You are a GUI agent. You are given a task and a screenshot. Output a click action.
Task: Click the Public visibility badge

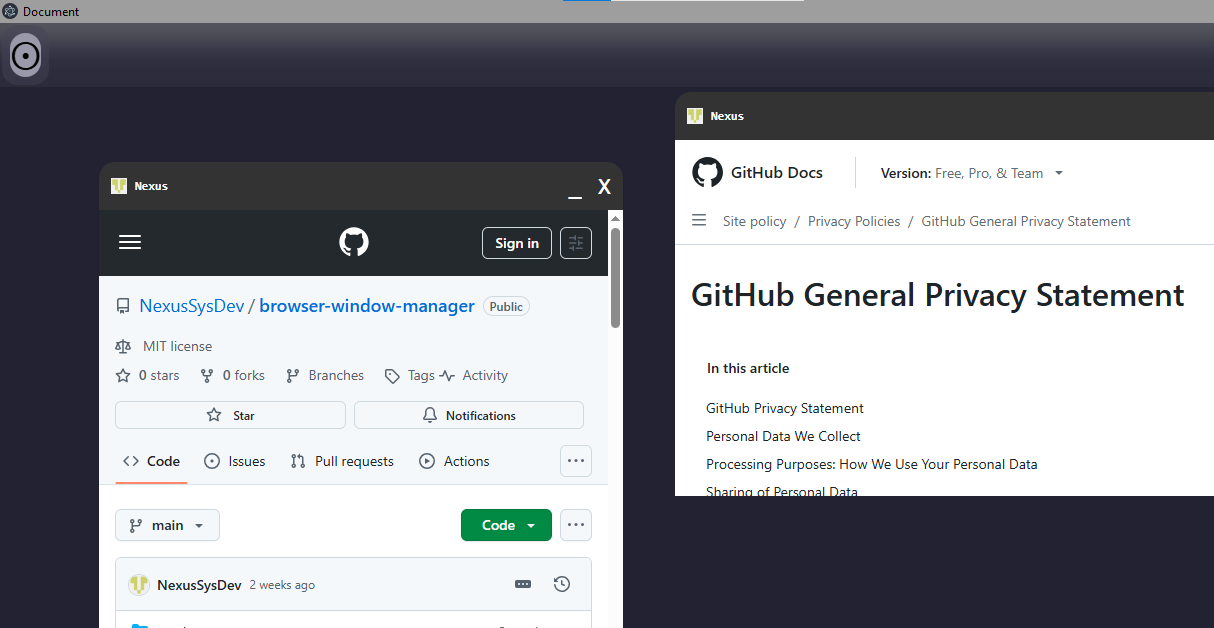[x=506, y=306]
